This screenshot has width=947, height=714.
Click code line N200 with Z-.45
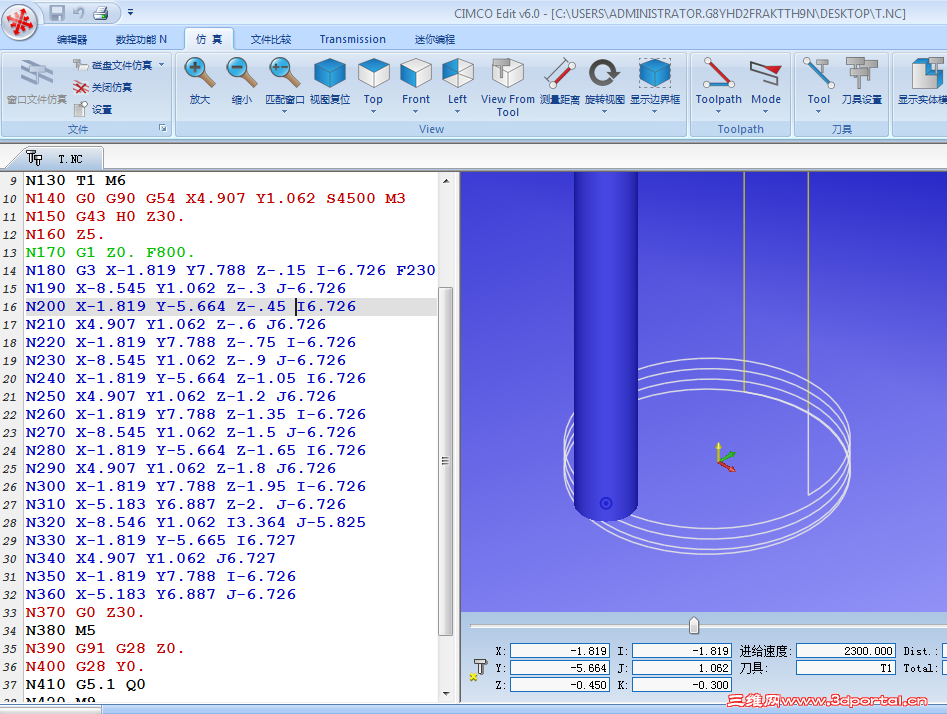pyautogui.click(x=230, y=307)
